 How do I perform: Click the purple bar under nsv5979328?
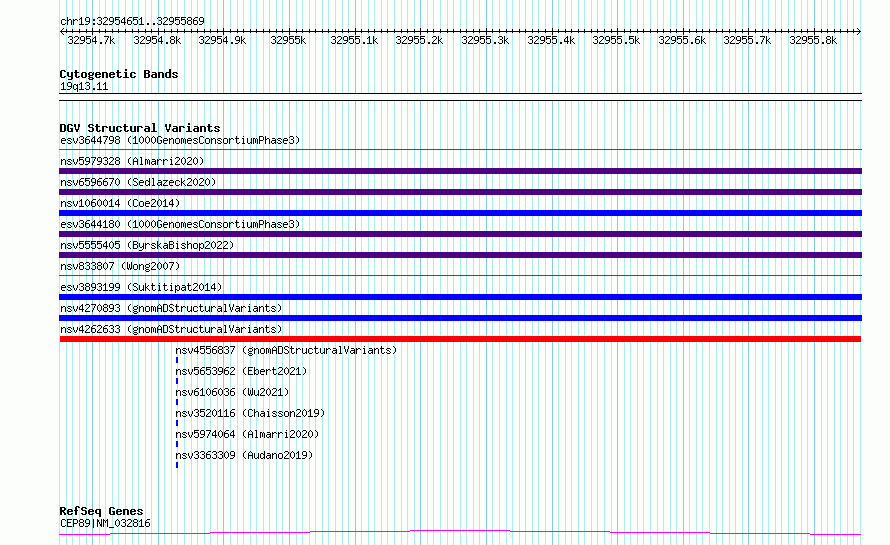tap(460, 171)
